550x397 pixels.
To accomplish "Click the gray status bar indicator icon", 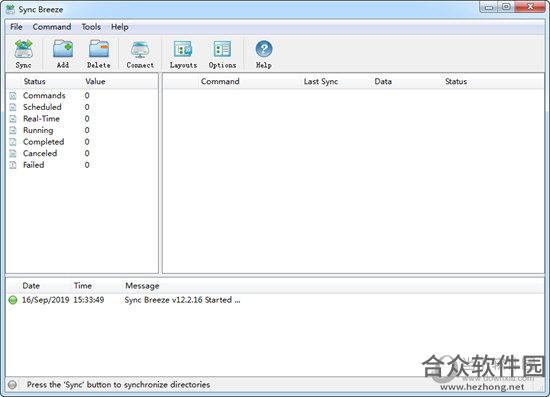I will pos(12,385).
